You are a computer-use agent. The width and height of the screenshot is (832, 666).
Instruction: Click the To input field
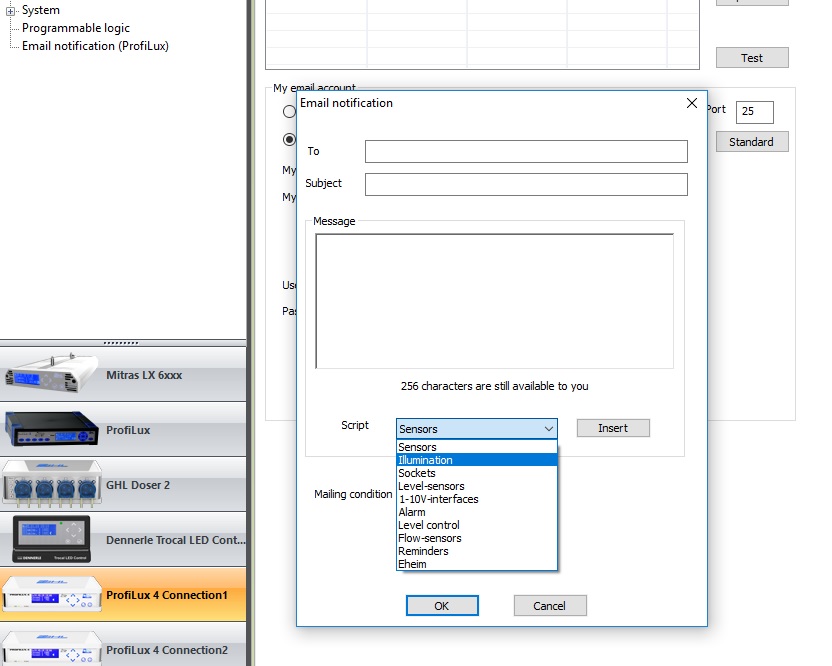(x=526, y=152)
